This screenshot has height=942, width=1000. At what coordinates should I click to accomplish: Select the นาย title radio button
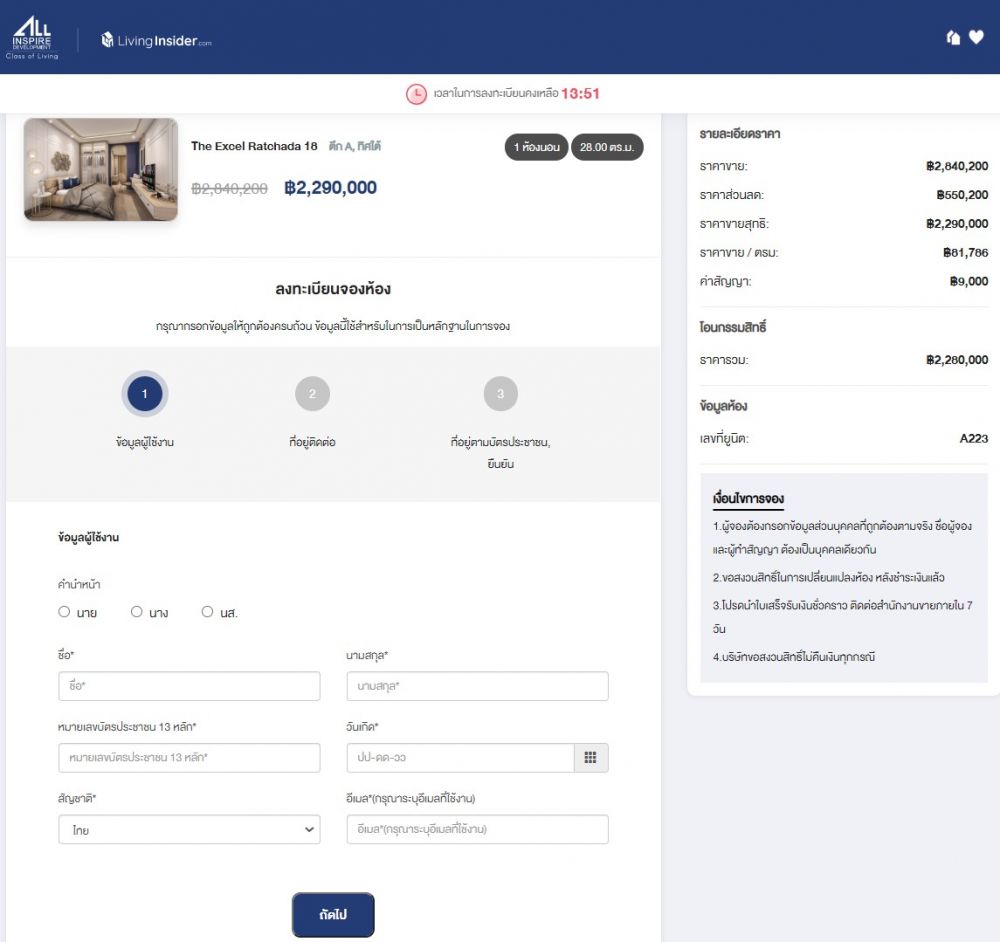click(64, 612)
